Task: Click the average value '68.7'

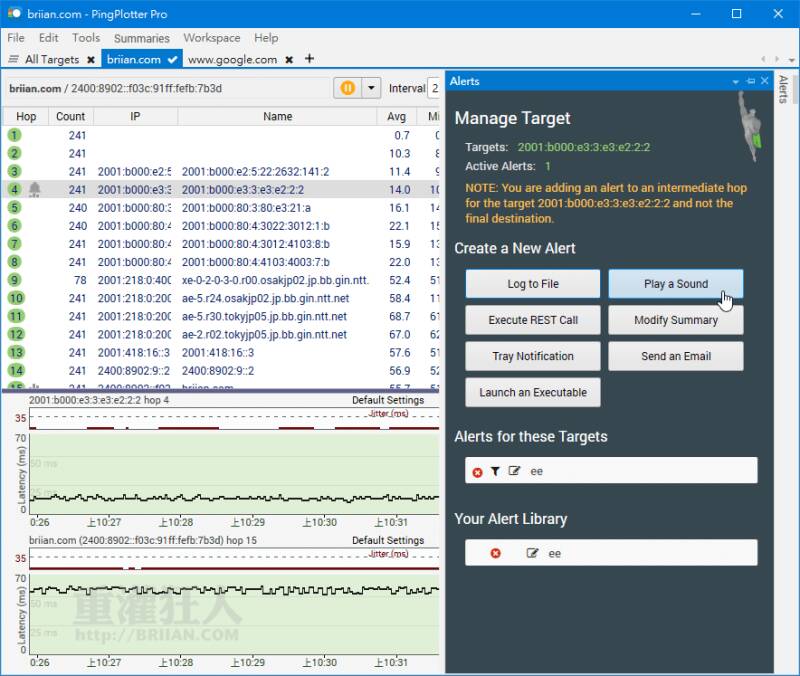Action: point(399,316)
